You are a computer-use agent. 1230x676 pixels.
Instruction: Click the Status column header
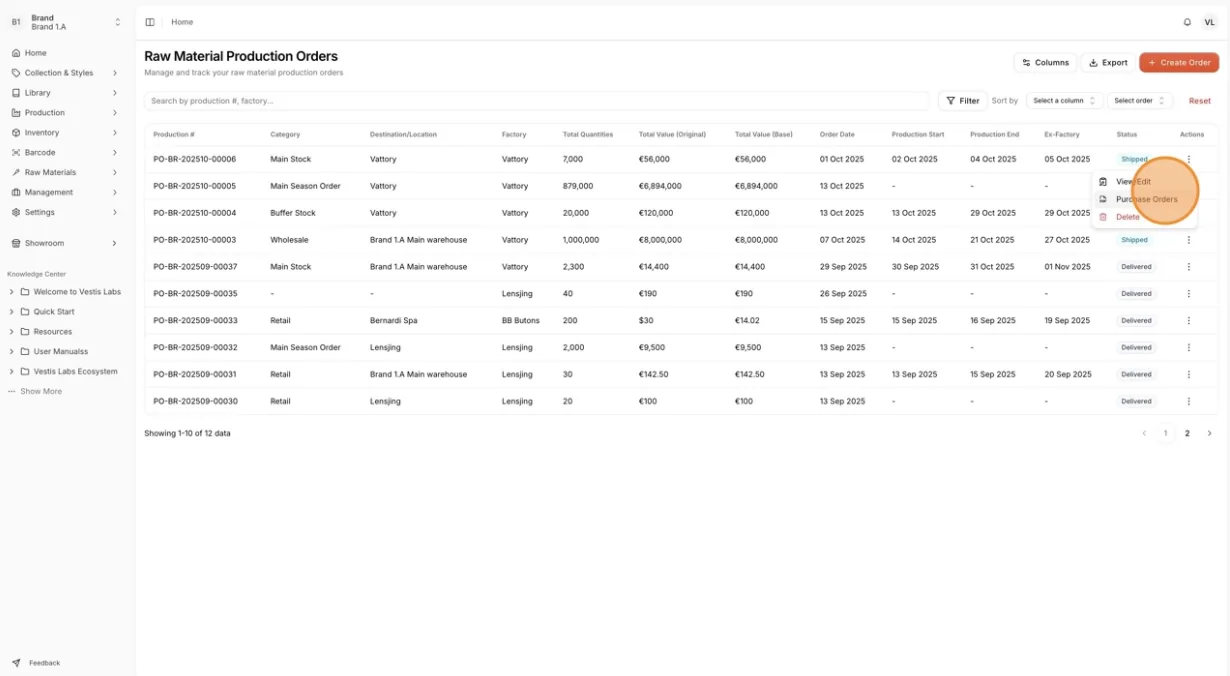tap(1127, 134)
